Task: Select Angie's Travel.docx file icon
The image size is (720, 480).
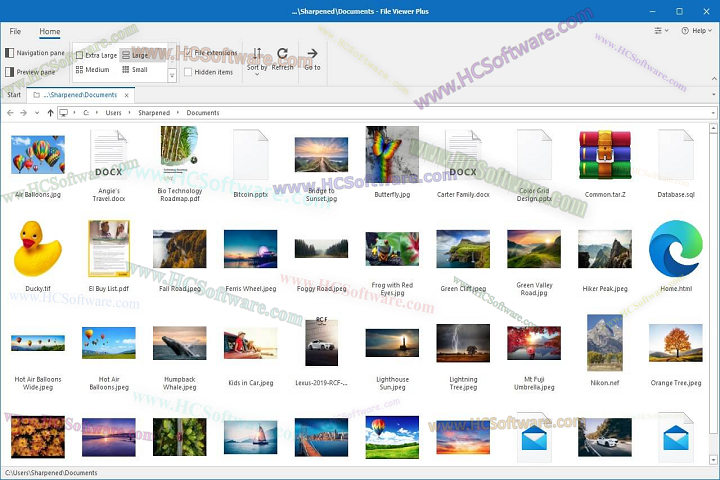Action: click(x=109, y=155)
